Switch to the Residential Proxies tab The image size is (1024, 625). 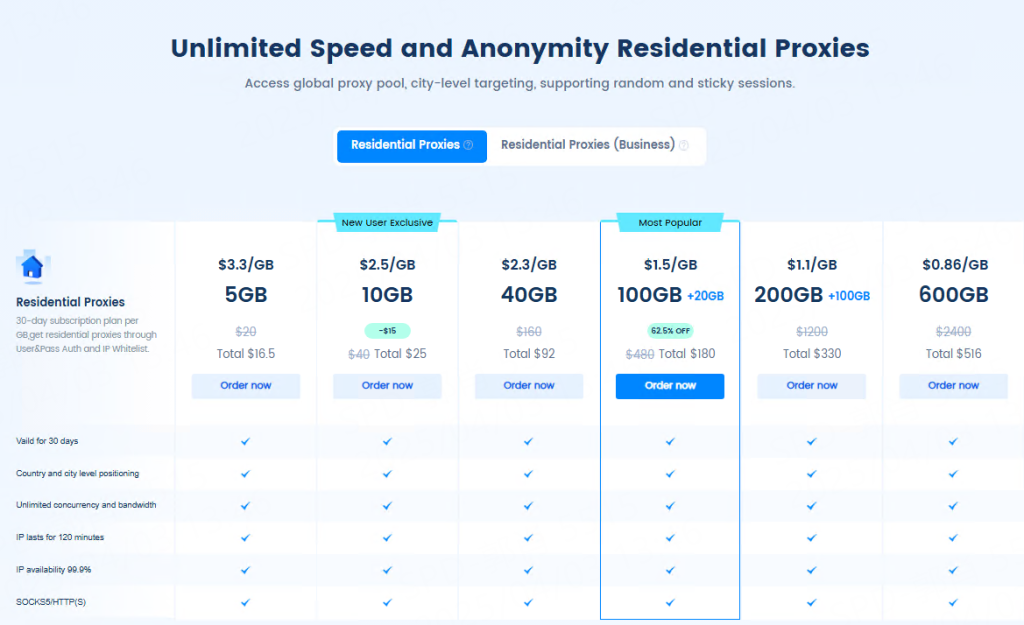(405, 145)
